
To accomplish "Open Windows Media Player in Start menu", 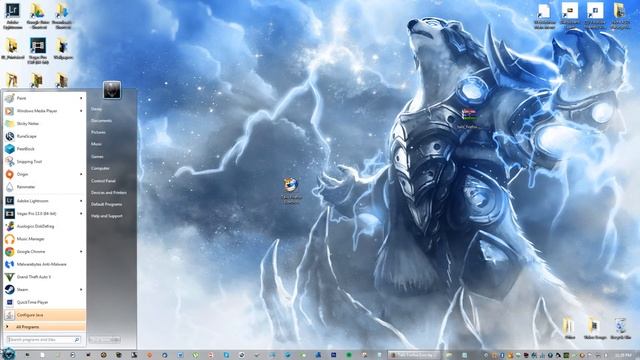I will [x=44, y=111].
